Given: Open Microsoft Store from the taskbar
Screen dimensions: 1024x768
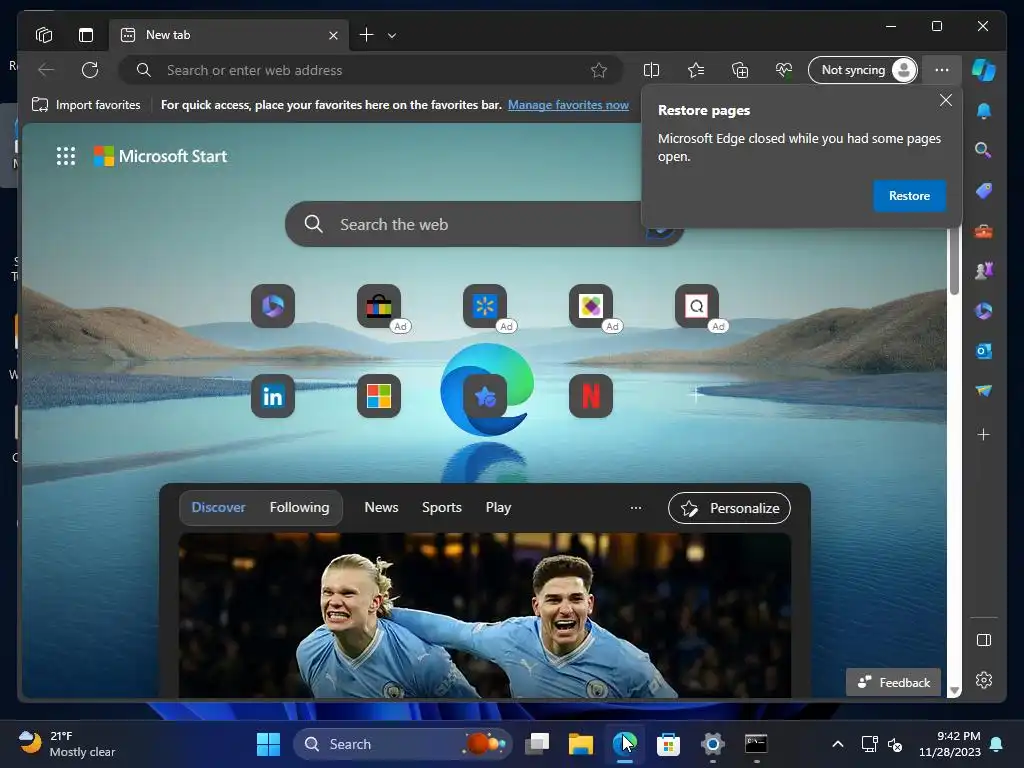Looking at the screenshot, I should [x=668, y=744].
